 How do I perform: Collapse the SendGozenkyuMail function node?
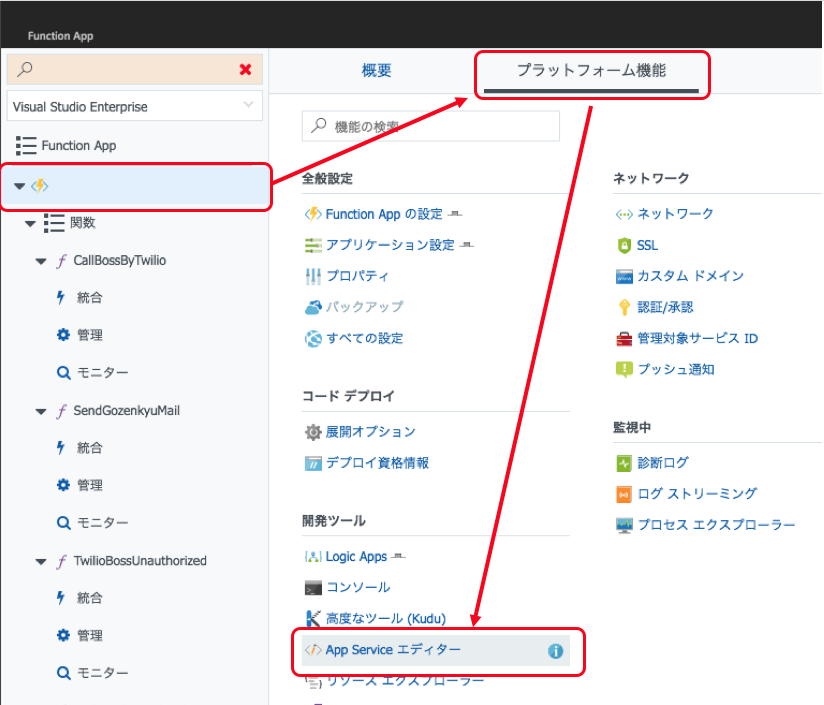(x=40, y=411)
